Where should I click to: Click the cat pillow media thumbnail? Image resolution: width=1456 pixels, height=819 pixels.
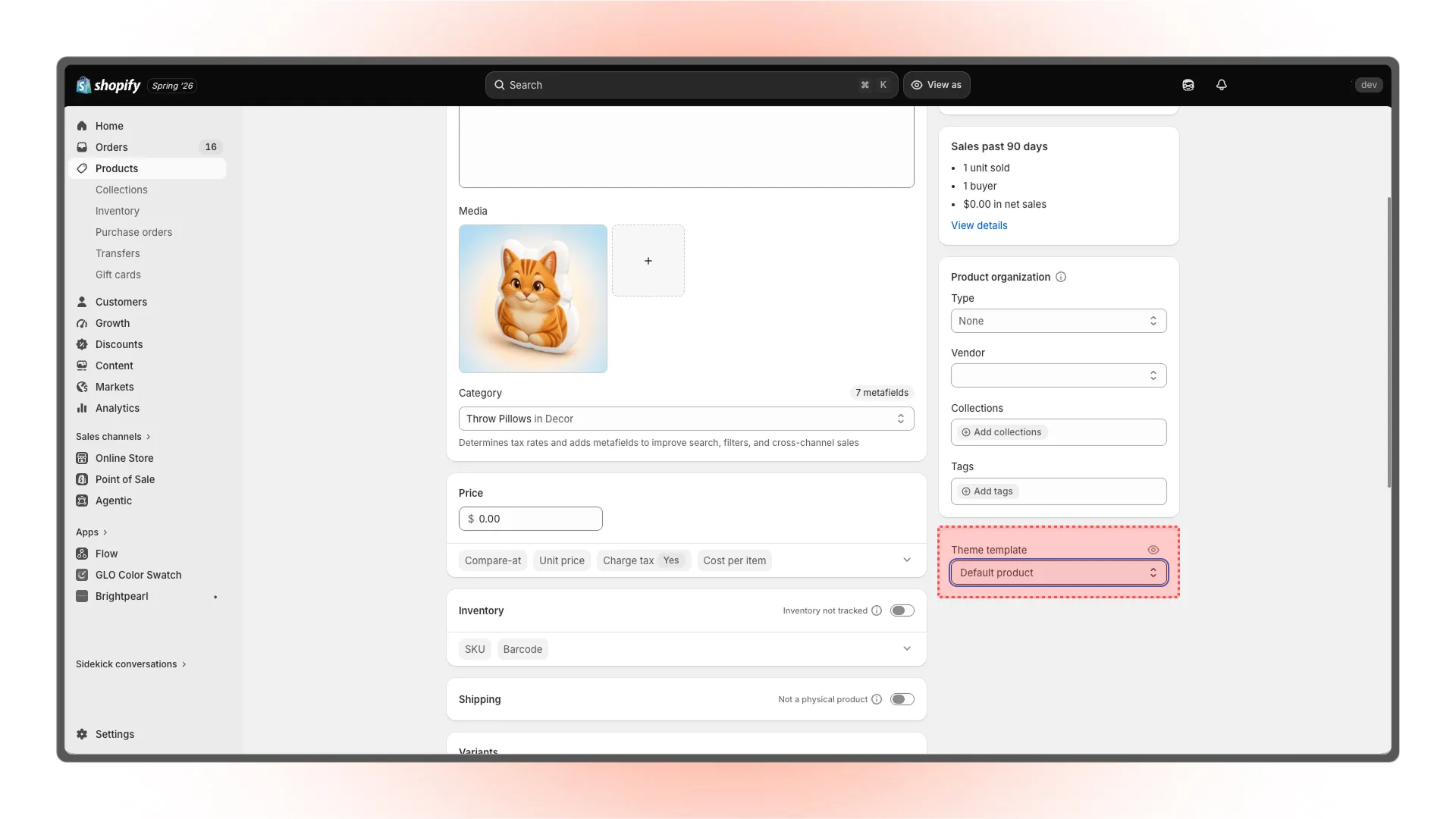coord(533,299)
